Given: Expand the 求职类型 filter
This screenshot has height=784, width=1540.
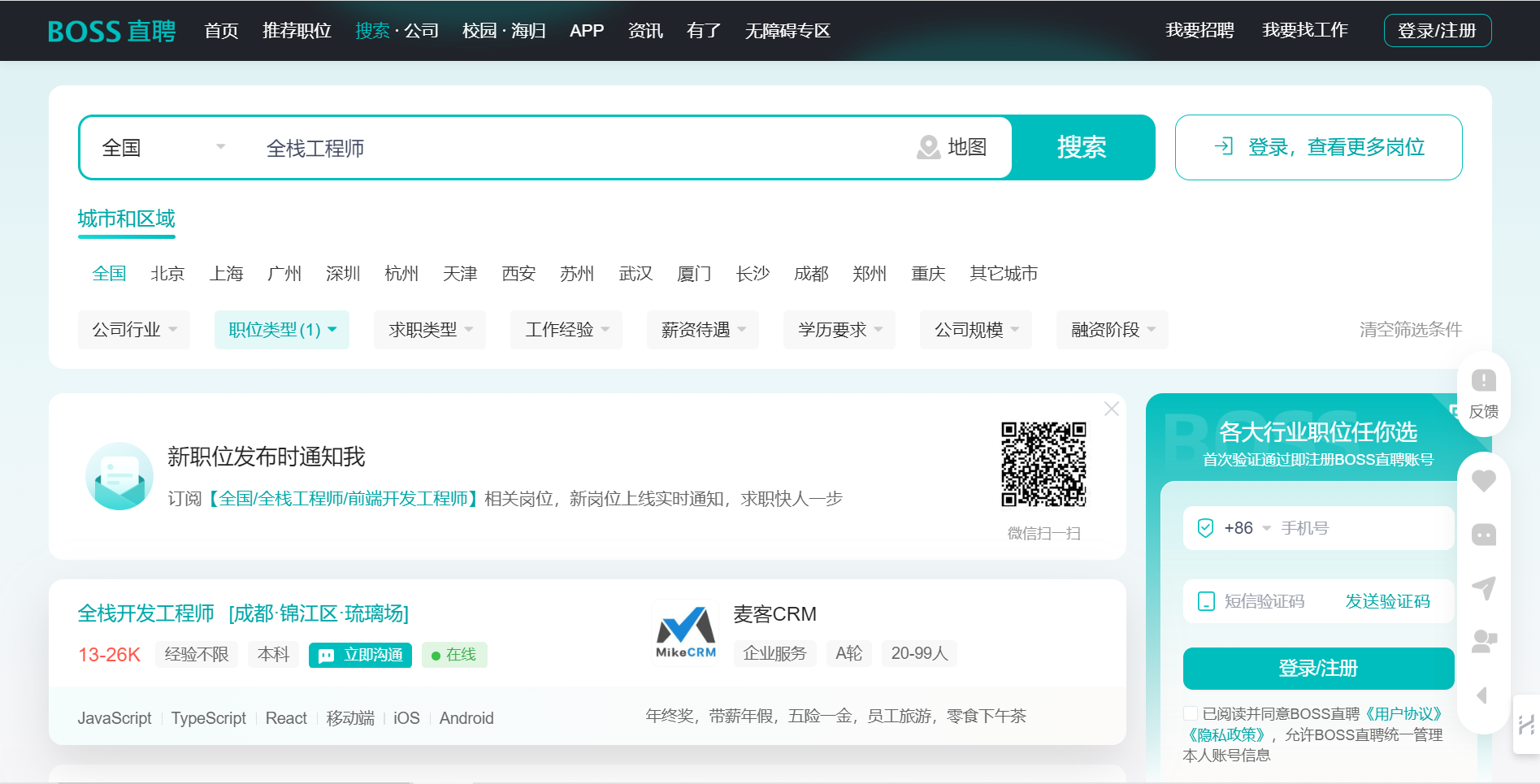Looking at the screenshot, I should point(430,330).
